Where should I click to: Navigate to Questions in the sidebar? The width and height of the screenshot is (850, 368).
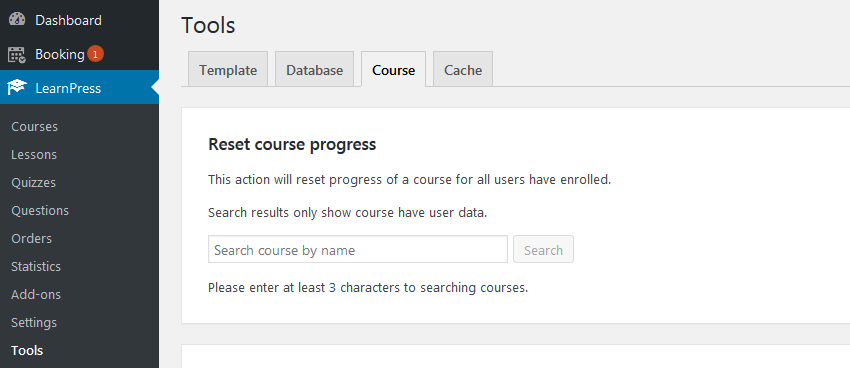point(40,210)
